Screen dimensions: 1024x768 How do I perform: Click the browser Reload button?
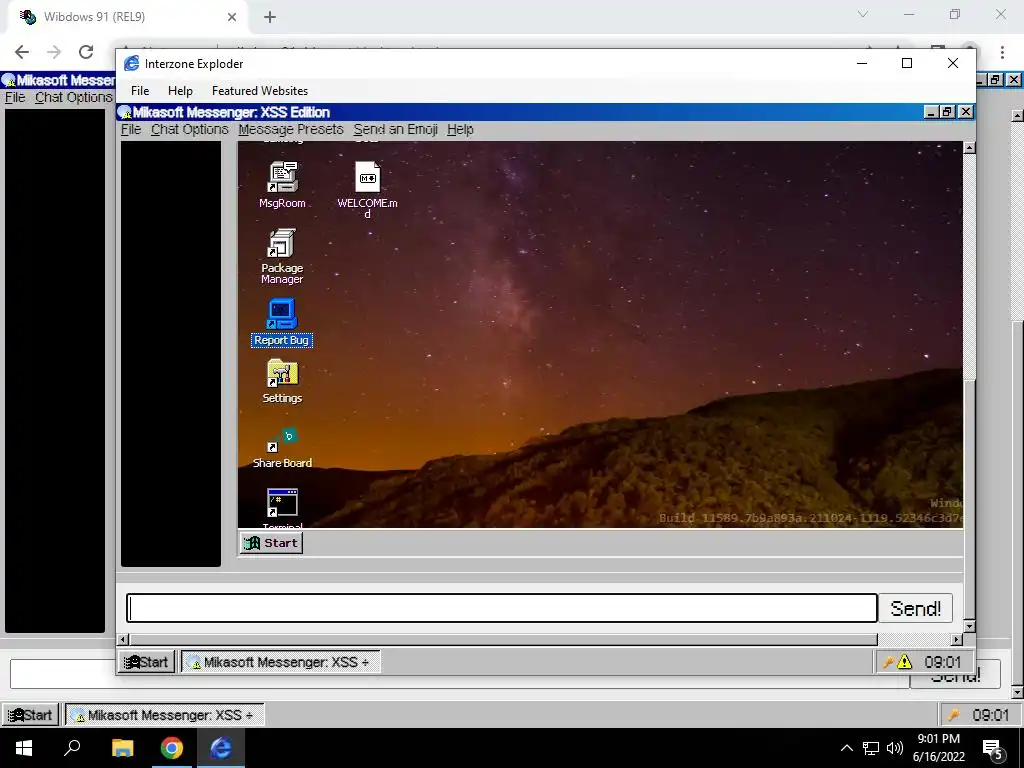point(86,52)
